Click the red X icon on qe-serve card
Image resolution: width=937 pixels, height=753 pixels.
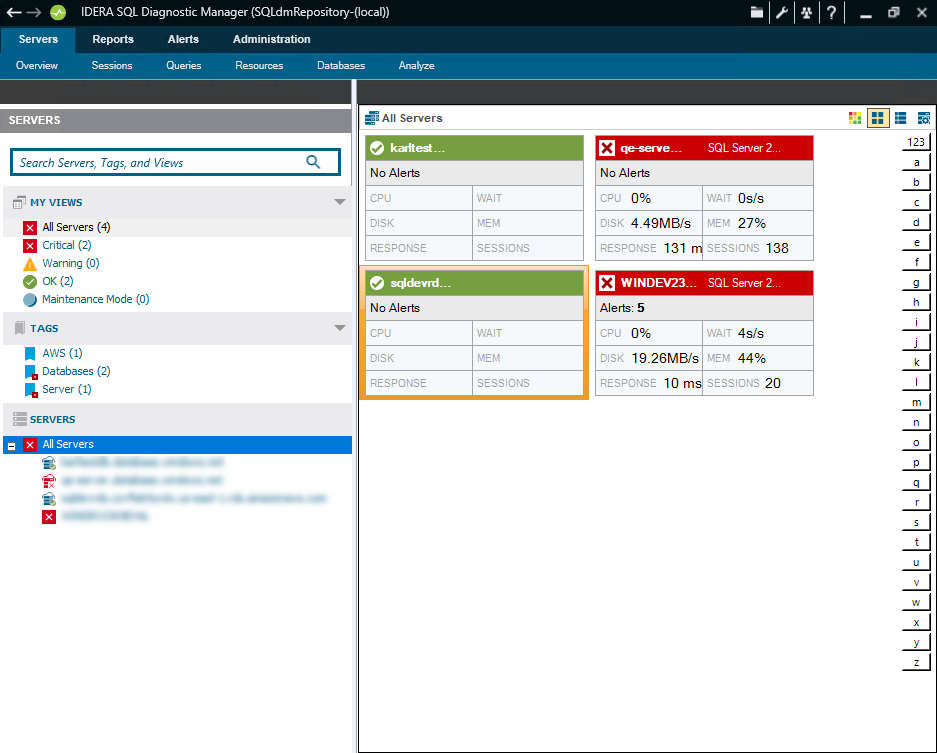click(x=607, y=148)
